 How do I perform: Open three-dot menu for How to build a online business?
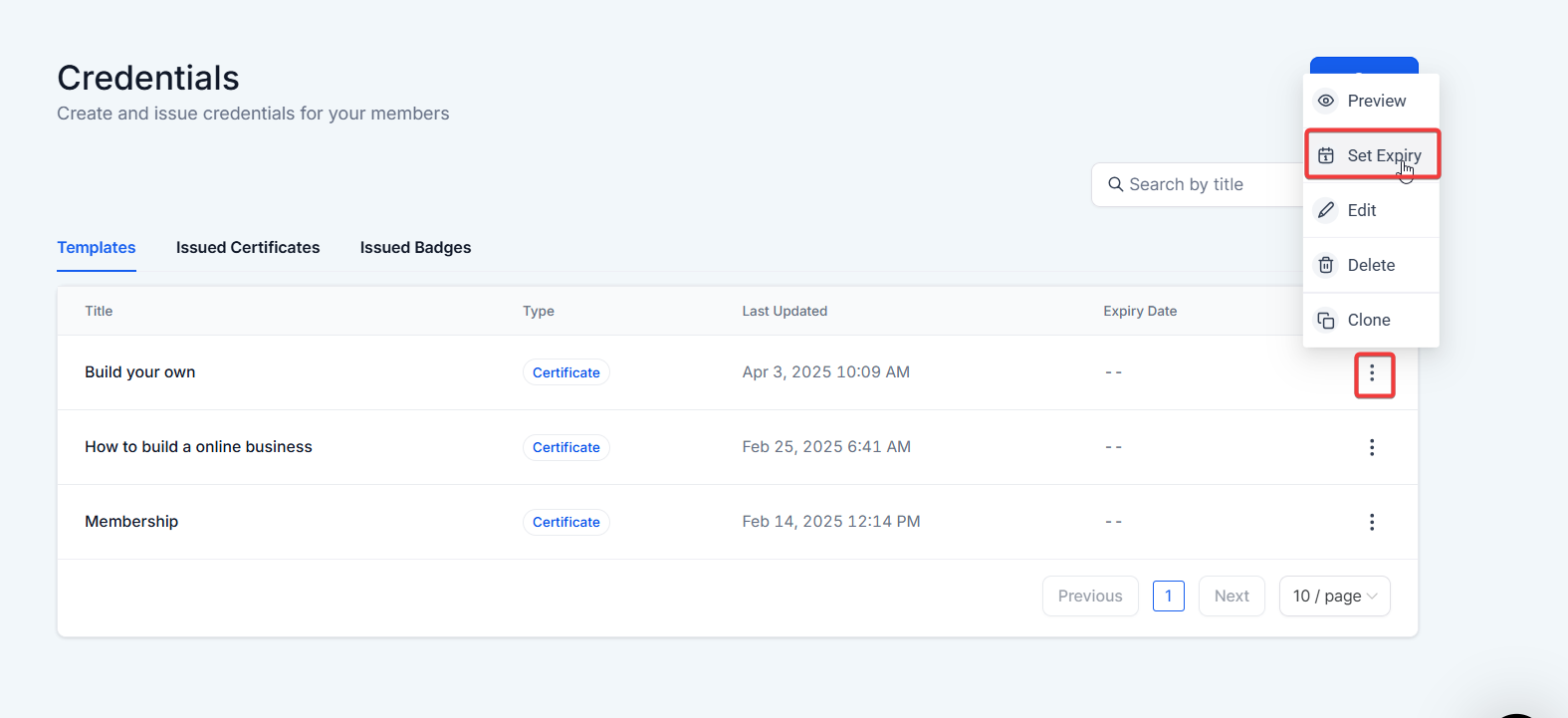(1372, 447)
